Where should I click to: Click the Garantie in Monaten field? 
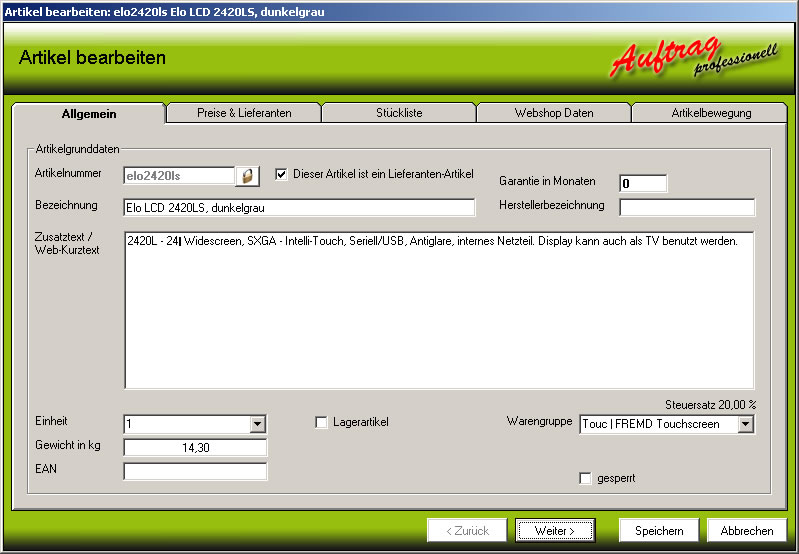[x=643, y=183]
